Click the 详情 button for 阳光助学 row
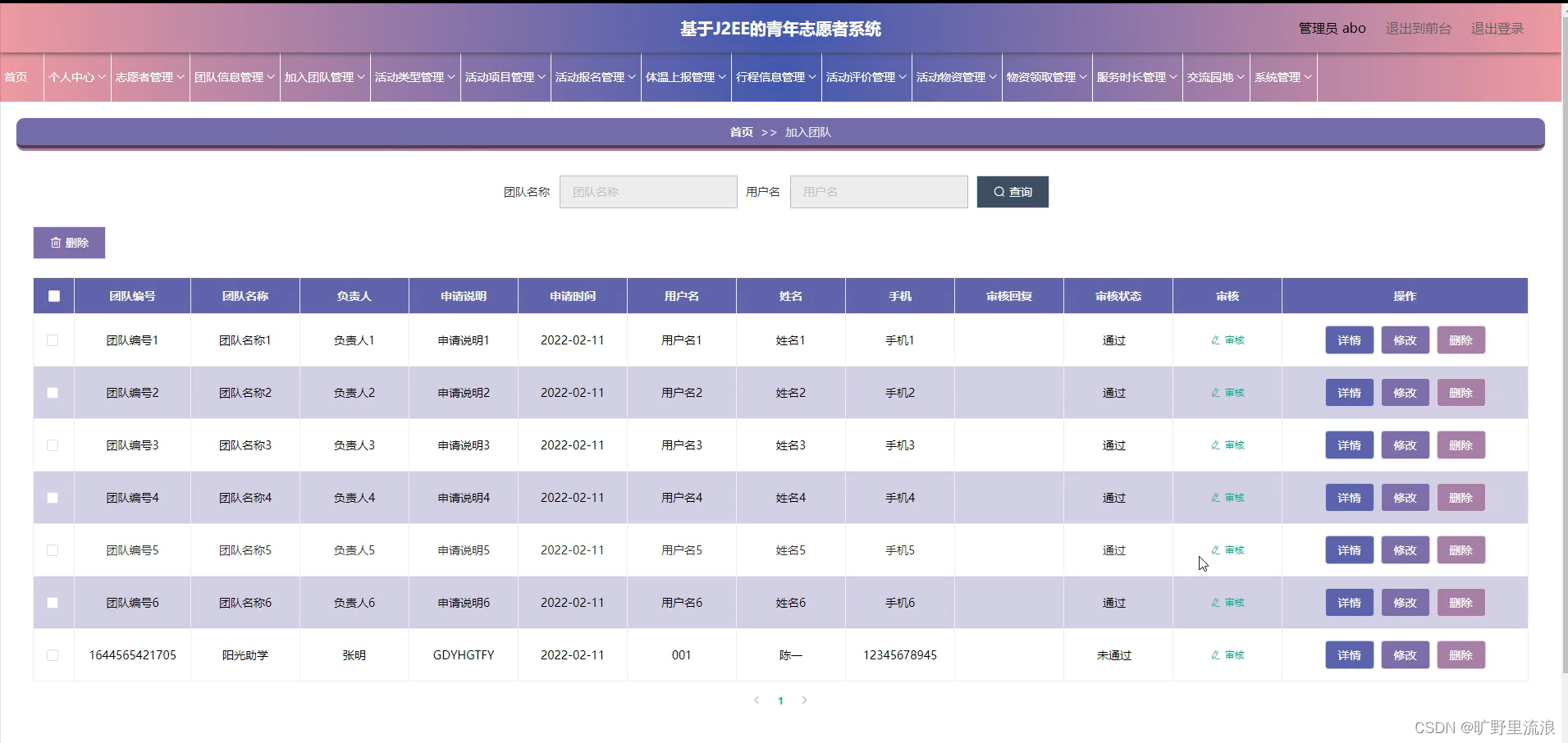Screen dimensions: 1568x743 point(1349,654)
